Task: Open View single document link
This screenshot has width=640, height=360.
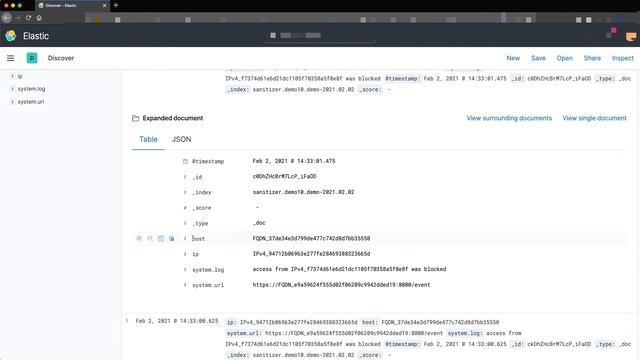Action: 594,118
